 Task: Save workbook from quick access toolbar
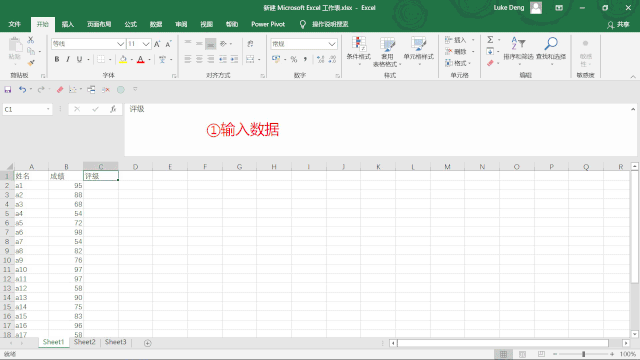(8, 89)
